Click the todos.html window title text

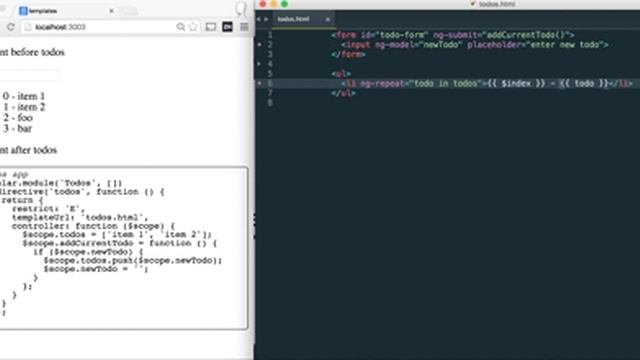497,4
